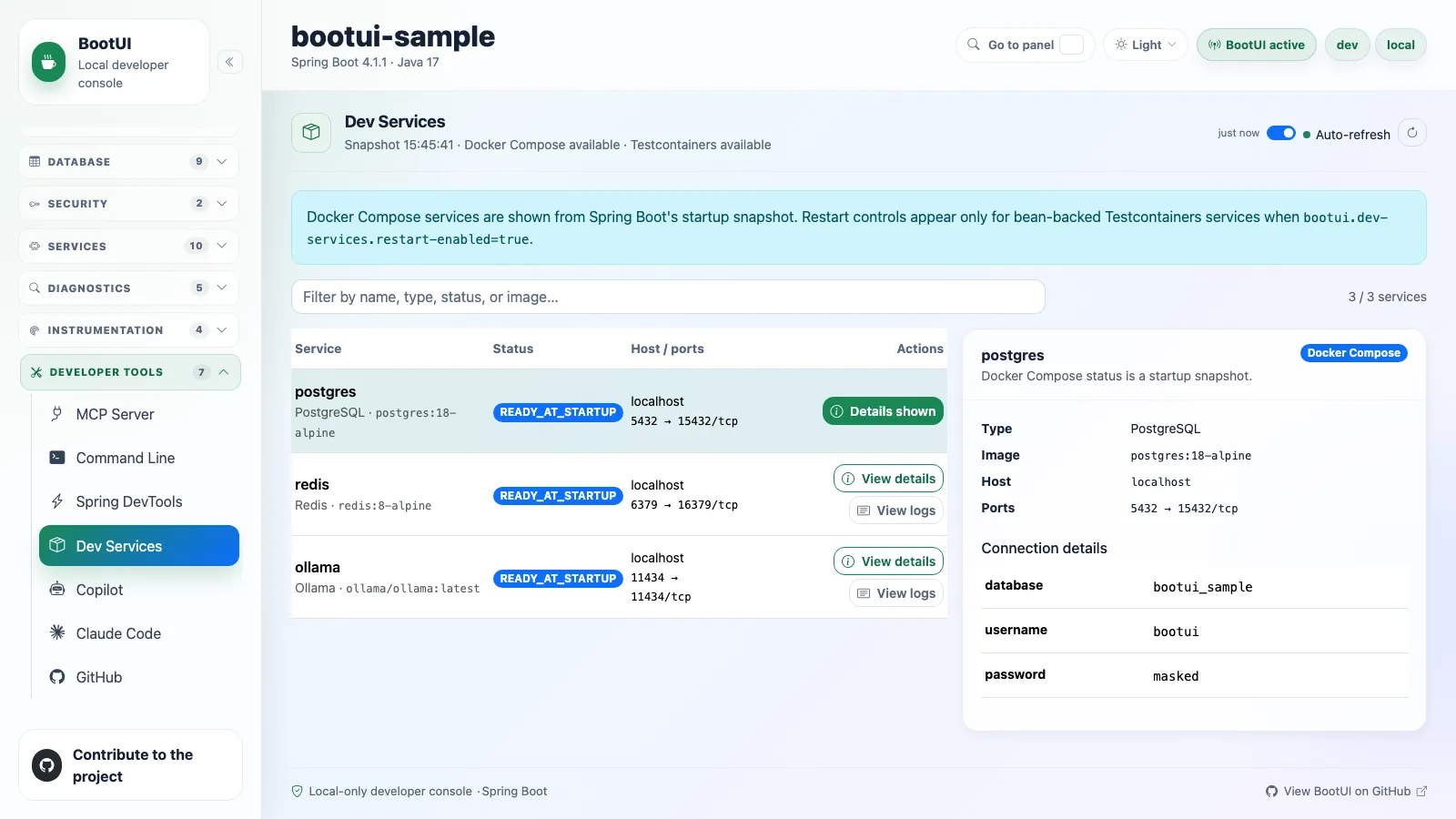Click the Claude Code starburst icon
The width and height of the screenshot is (1456, 819).
tap(57, 632)
